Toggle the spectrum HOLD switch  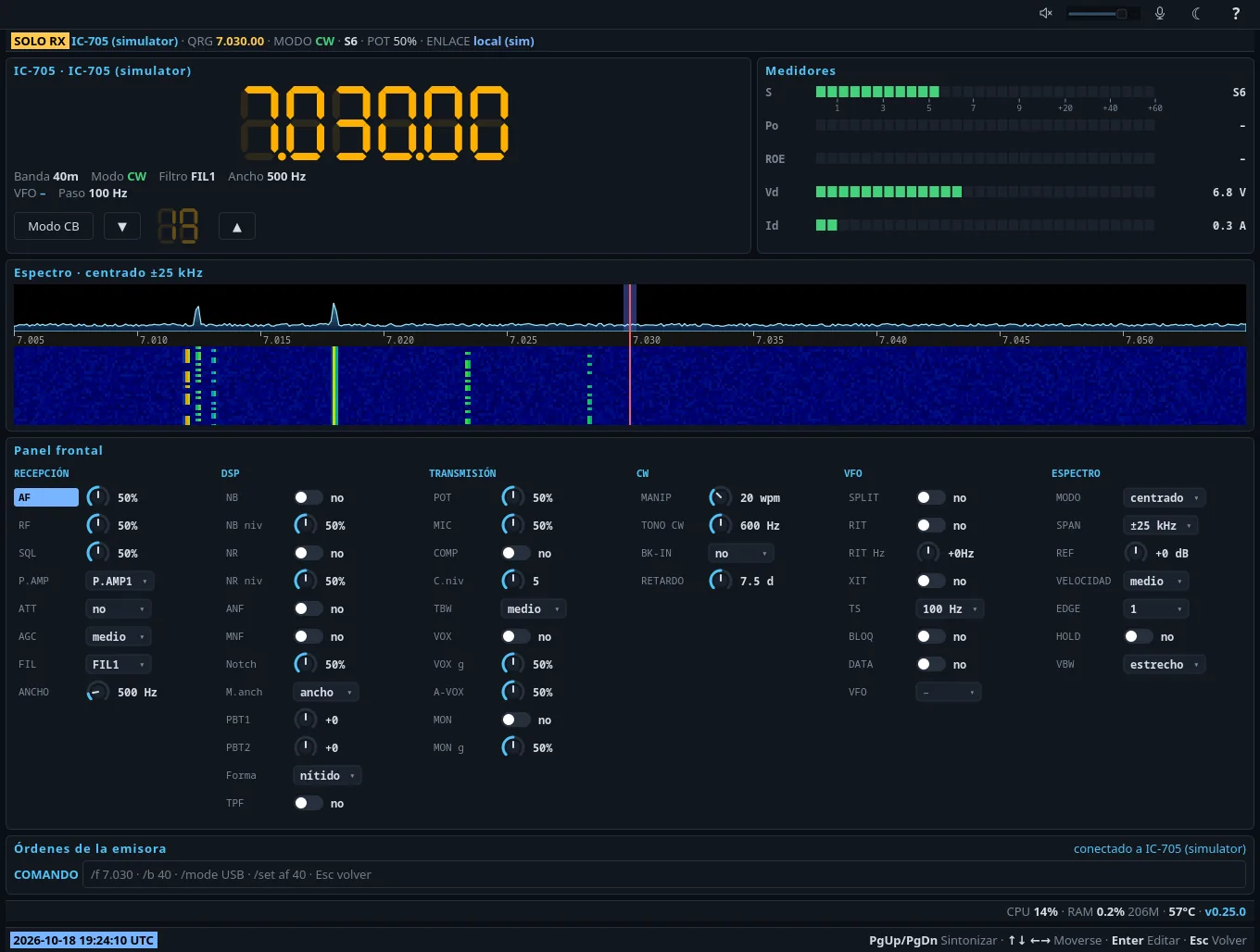[1139, 636]
